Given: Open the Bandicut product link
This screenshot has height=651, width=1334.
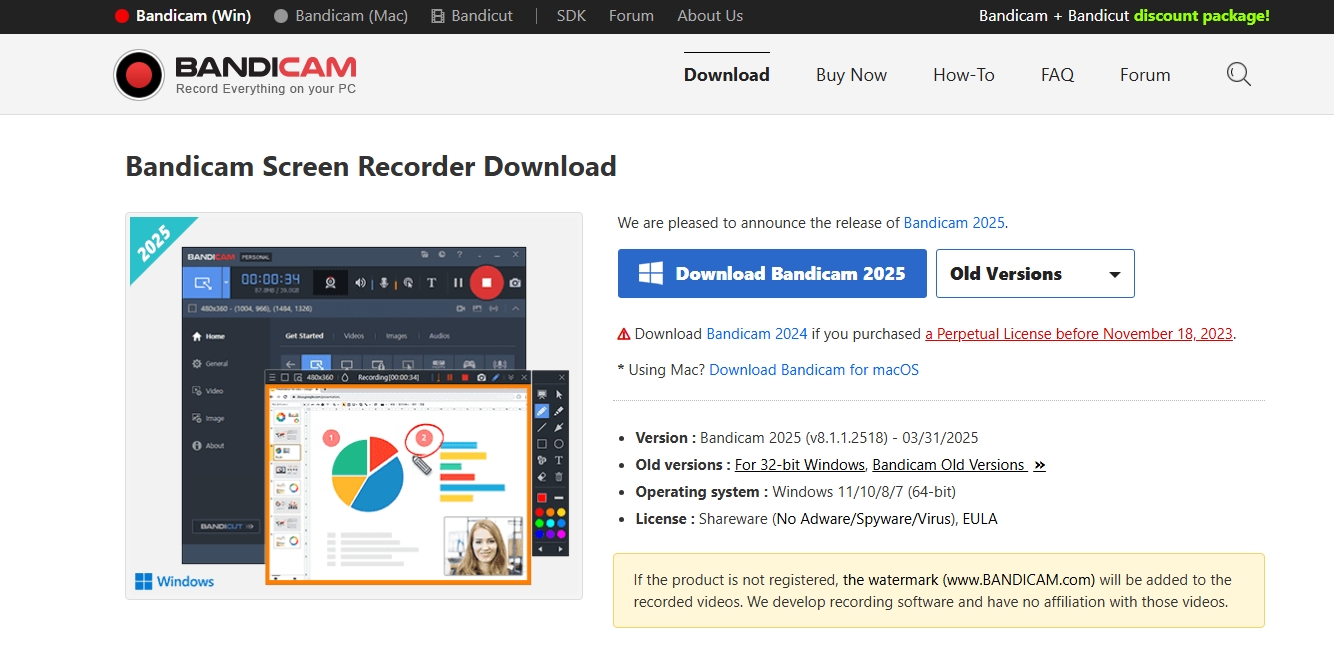Looking at the screenshot, I should [472, 16].
